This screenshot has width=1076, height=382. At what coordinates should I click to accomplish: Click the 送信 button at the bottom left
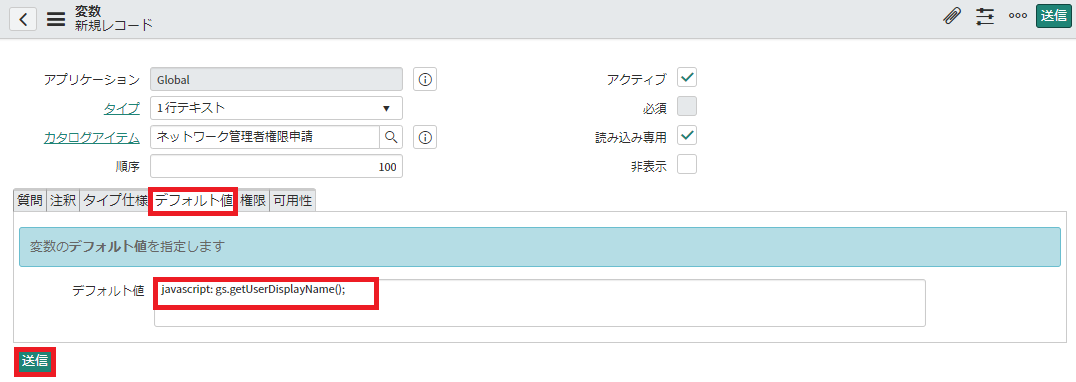[35, 361]
